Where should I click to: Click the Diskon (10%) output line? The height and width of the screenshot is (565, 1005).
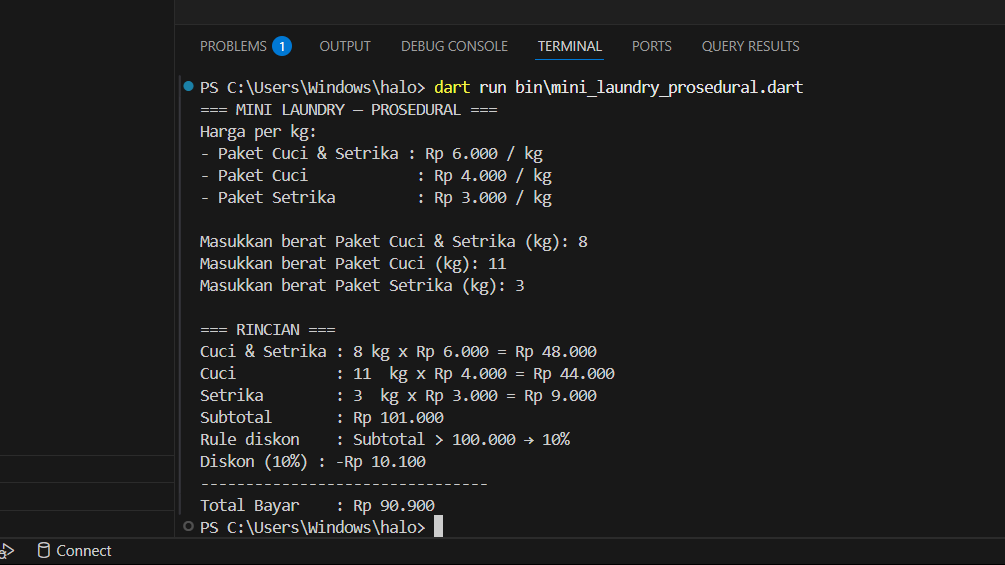(x=312, y=462)
